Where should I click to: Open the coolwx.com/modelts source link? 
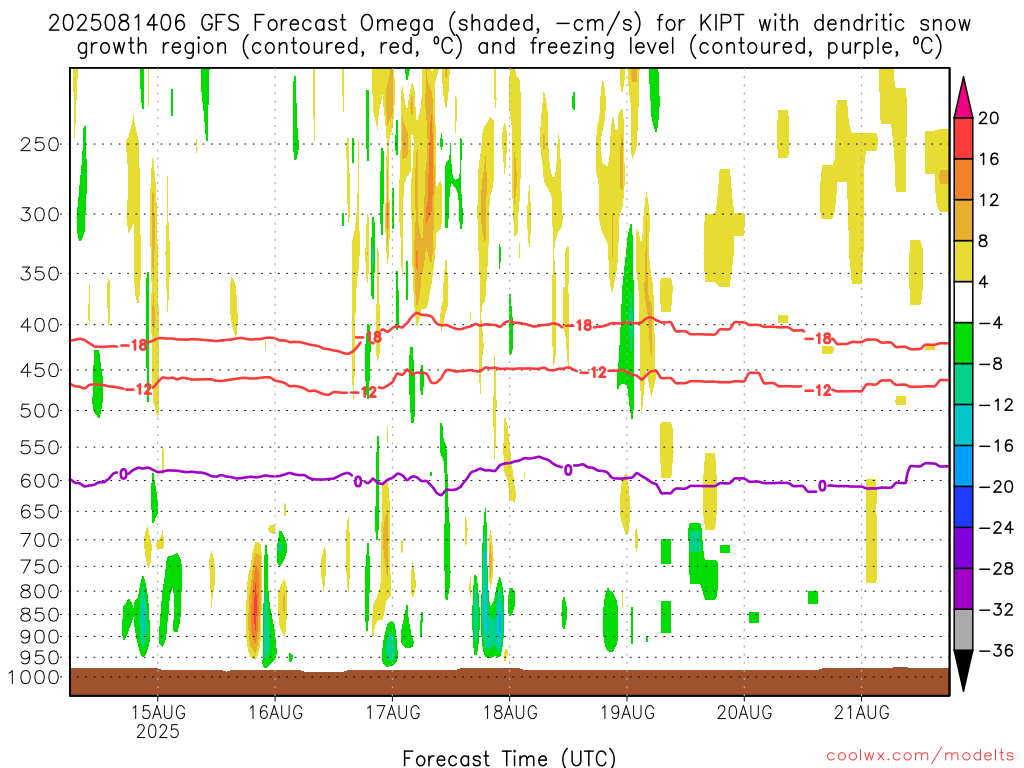coord(920,756)
